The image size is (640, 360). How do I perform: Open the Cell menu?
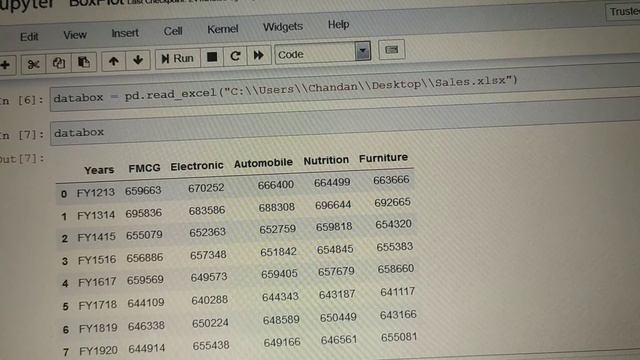(x=173, y=31)
